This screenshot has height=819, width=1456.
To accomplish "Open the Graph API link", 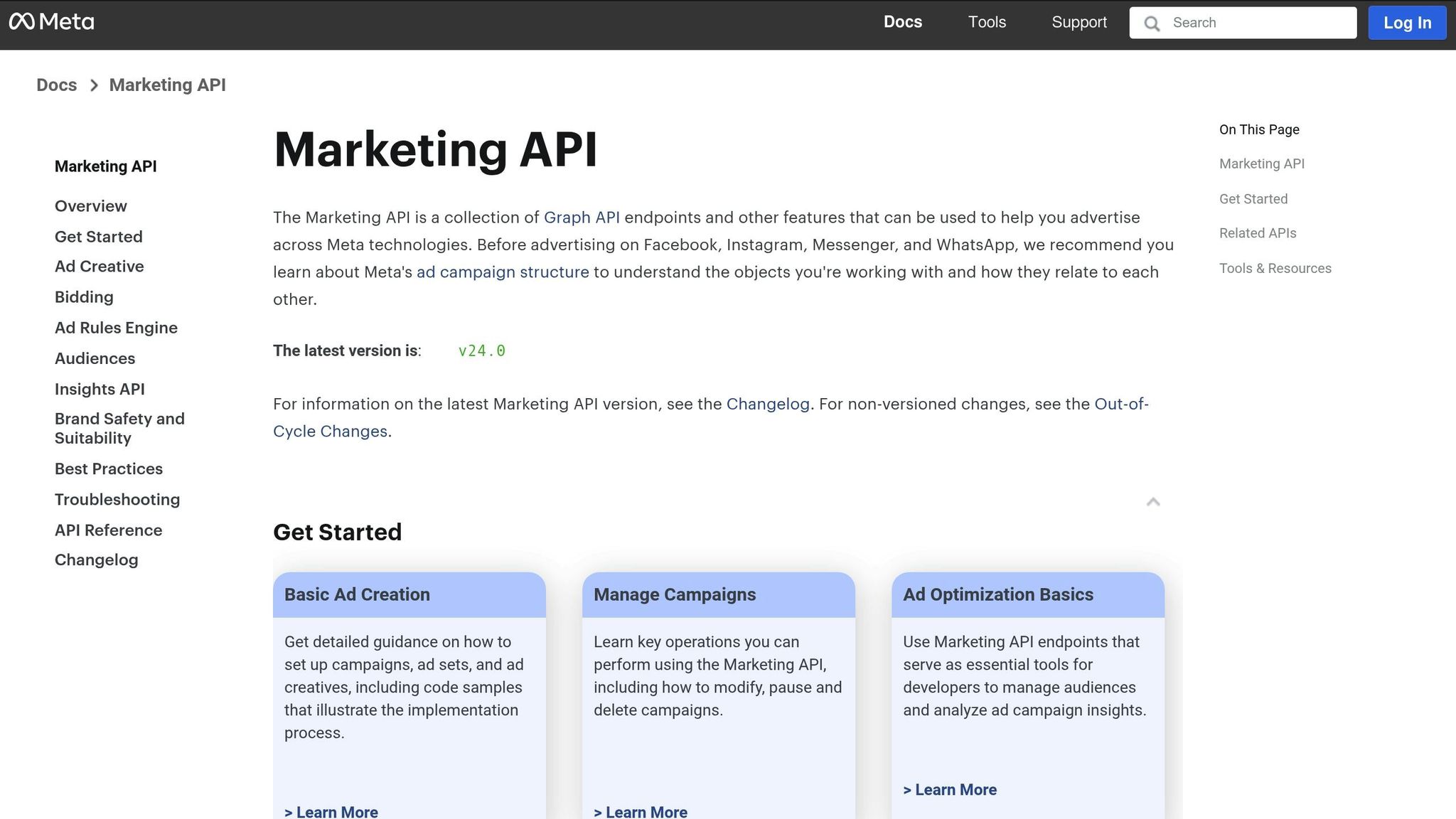I will [582, 218].
